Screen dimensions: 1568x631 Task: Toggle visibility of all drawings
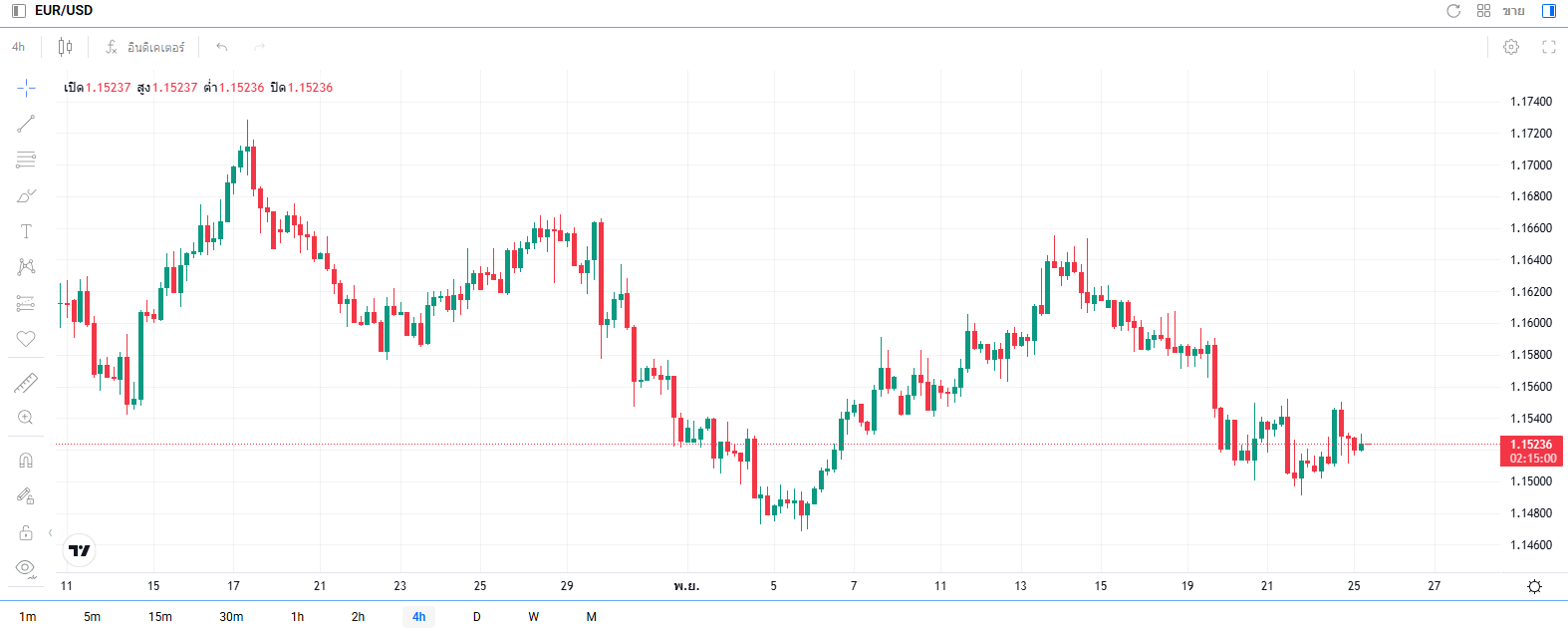click(26, 568)
